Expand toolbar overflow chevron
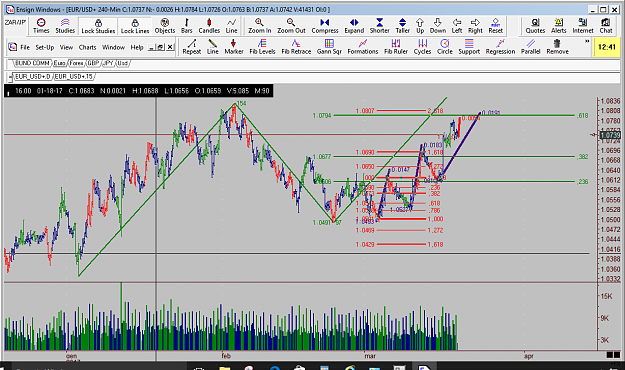Viewport: 625px width, 370px height. 587,41
